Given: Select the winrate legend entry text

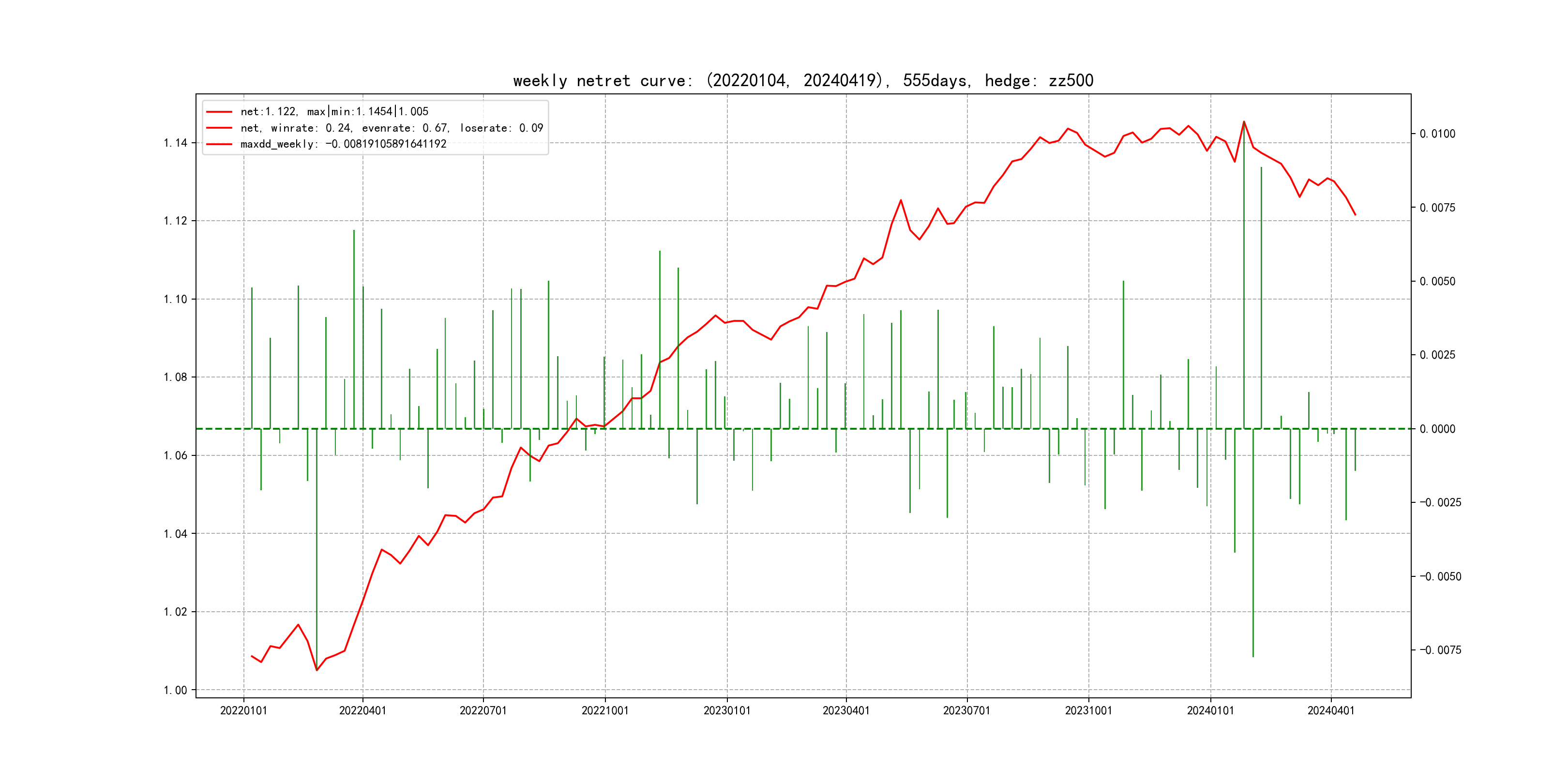Looking at the screenshot, I should coord(392,128).
